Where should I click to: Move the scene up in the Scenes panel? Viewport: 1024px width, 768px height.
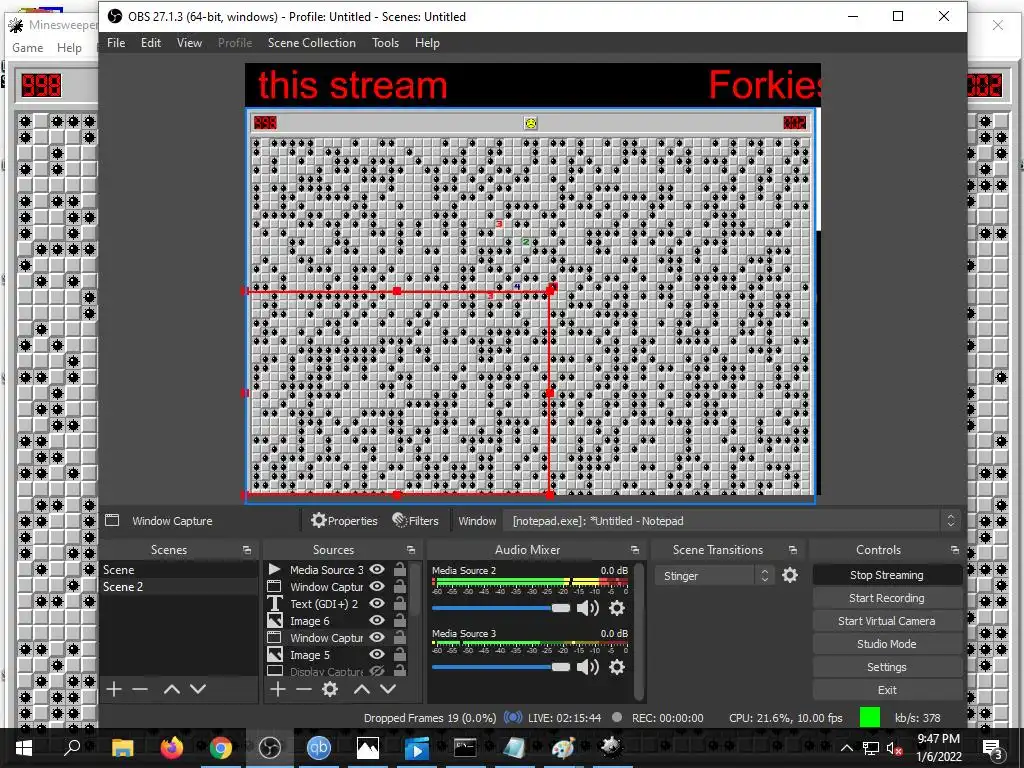[172, 689]
